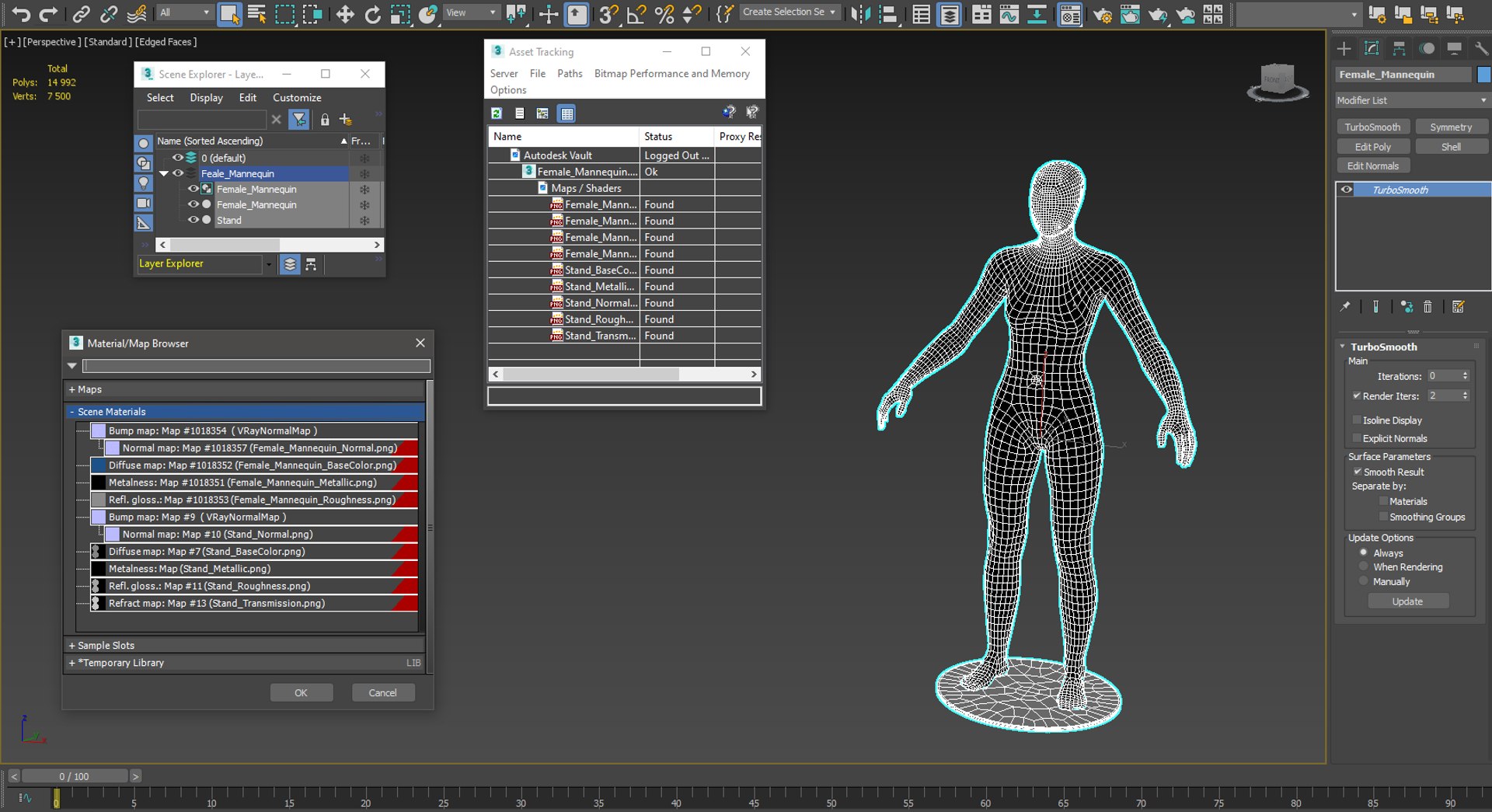The image size is (1492, 812).
Task: Open the Modifier List dropdown
Action: click(1412, 100)
